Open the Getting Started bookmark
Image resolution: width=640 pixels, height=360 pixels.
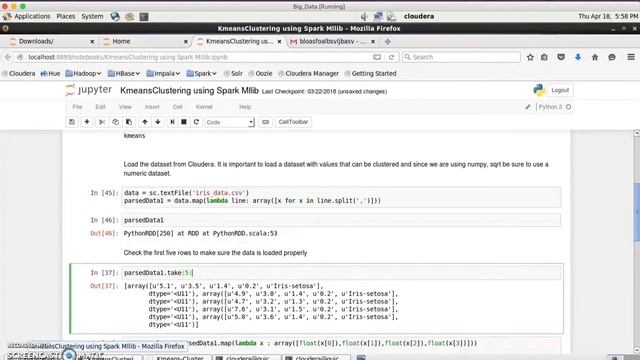click(x=370, y=73)
